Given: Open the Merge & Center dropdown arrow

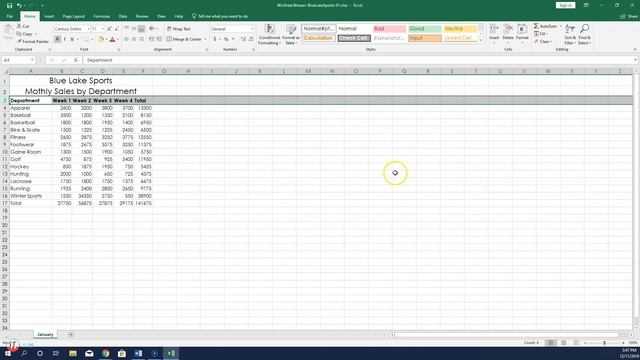Looking at the screenshot, I should 205,39.
